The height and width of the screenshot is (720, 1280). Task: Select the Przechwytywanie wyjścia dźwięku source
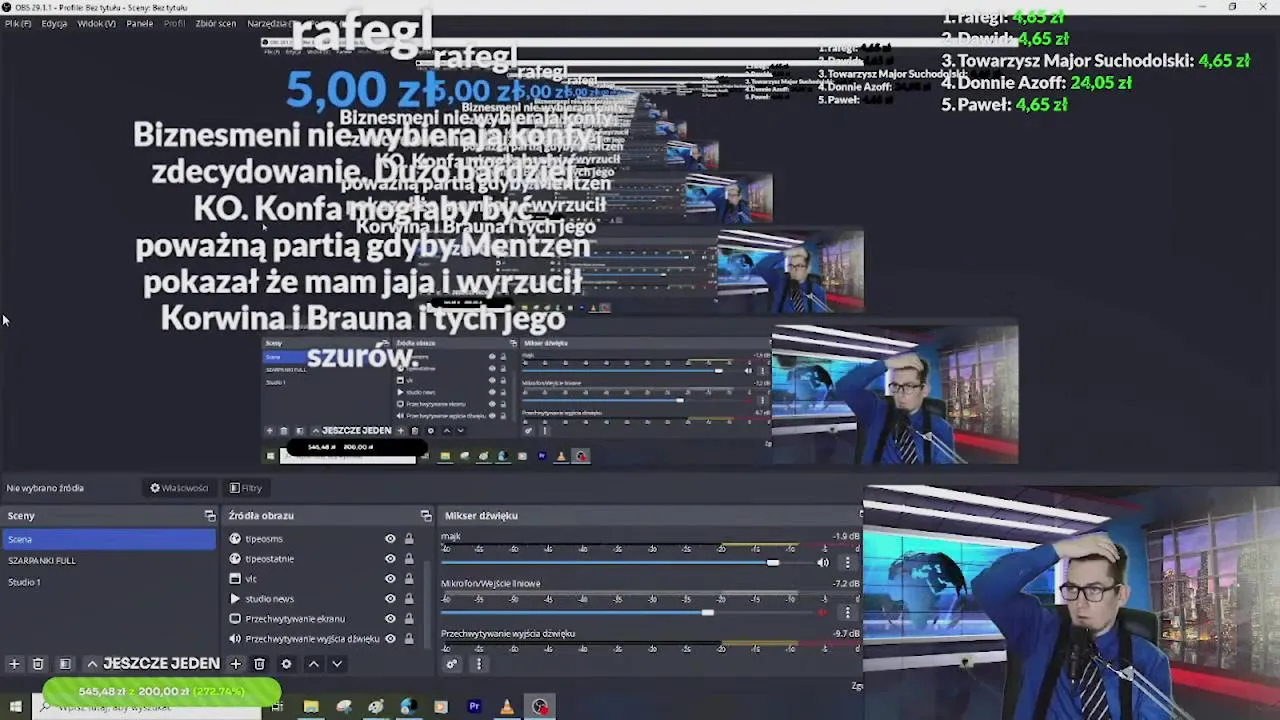point(312,639)
